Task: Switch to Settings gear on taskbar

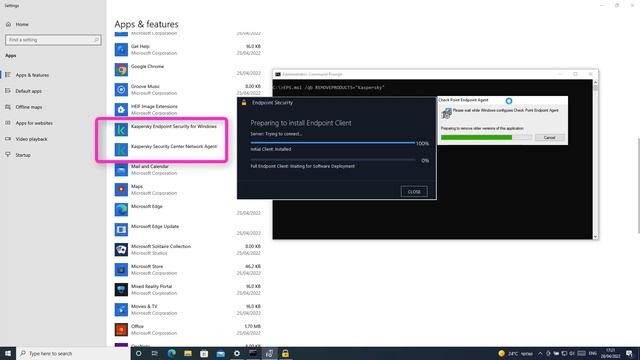Action: 237,353
